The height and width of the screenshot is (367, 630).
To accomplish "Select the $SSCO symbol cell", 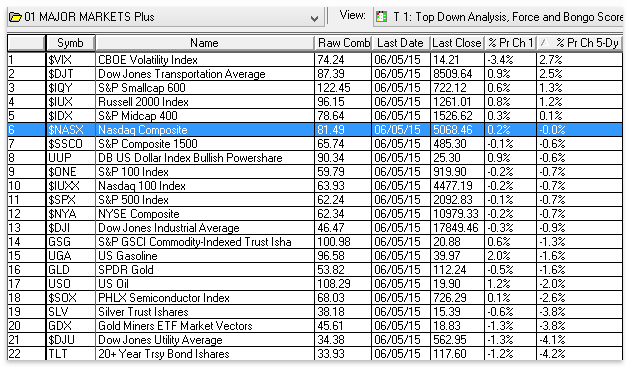I will (x=71, y=144).
